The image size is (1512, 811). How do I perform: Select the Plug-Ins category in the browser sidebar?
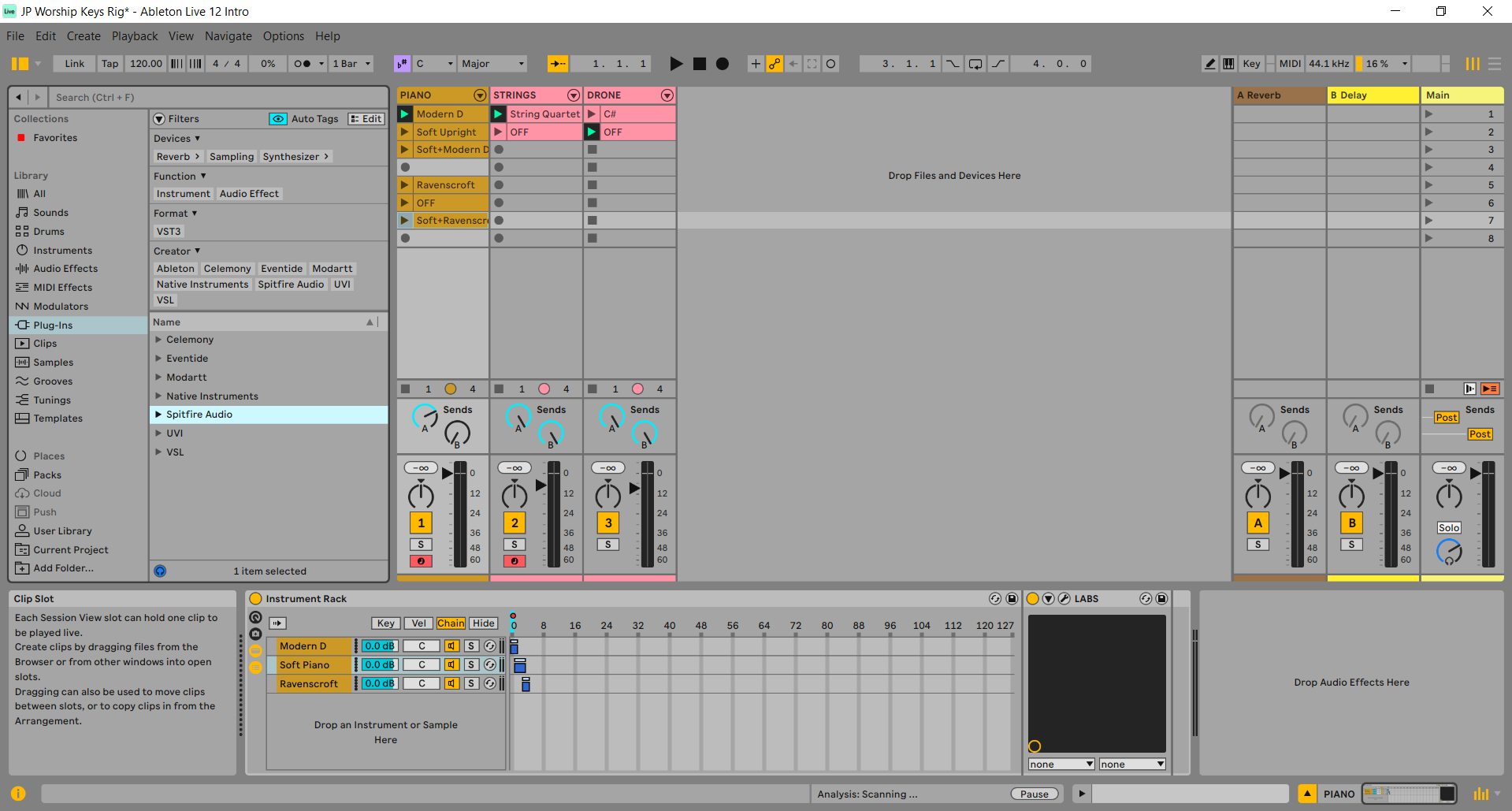tap(54, 325)
